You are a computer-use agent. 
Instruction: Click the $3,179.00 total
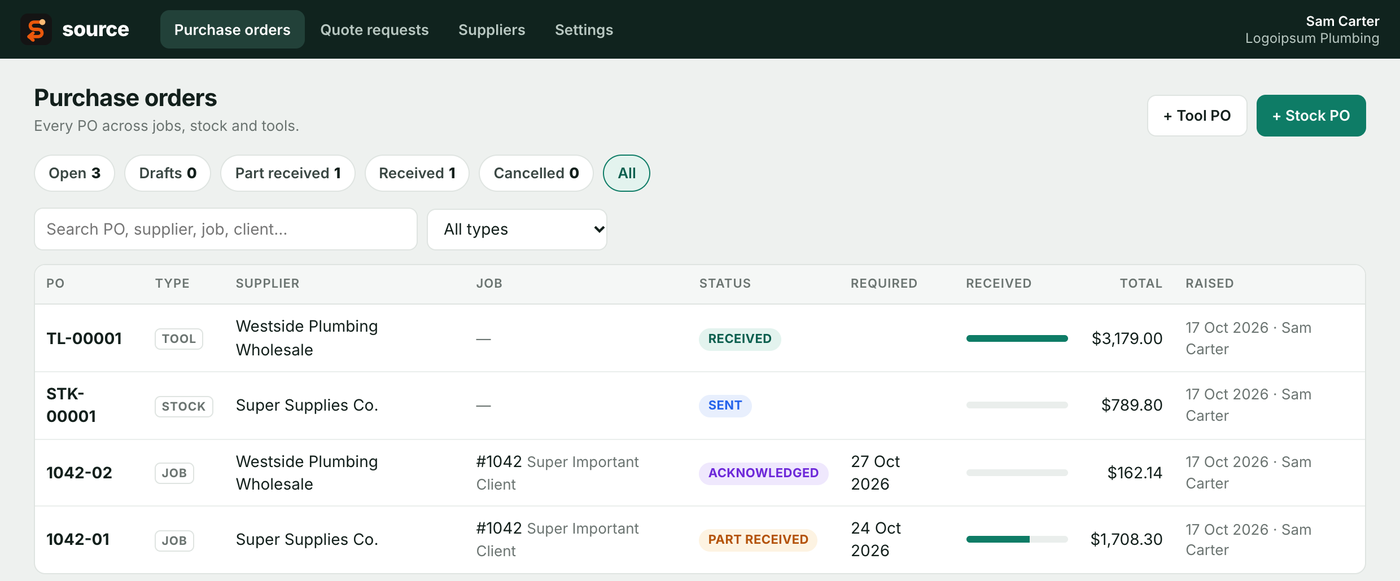[x=1127, y=338]
